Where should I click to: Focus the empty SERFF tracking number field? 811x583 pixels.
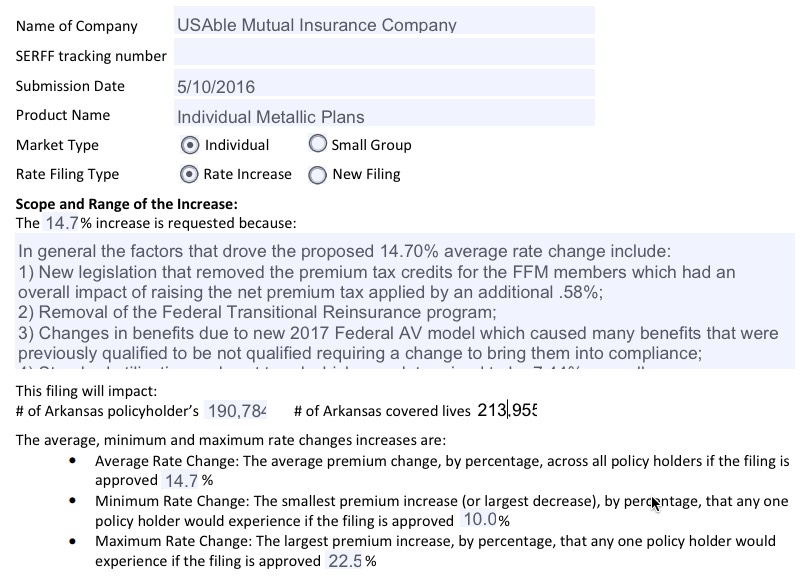(x=383, y=54)
